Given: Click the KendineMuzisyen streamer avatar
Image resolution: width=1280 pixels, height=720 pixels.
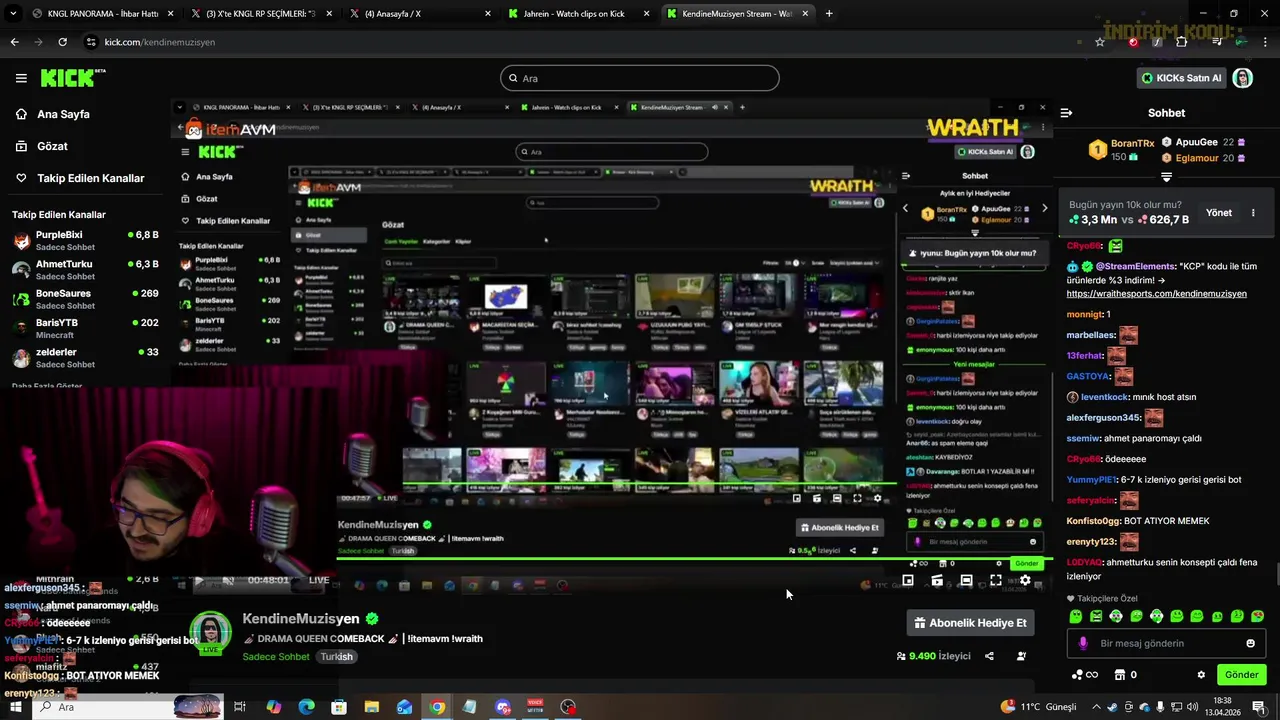Looking at the screenshot, I should click(211, 632).
